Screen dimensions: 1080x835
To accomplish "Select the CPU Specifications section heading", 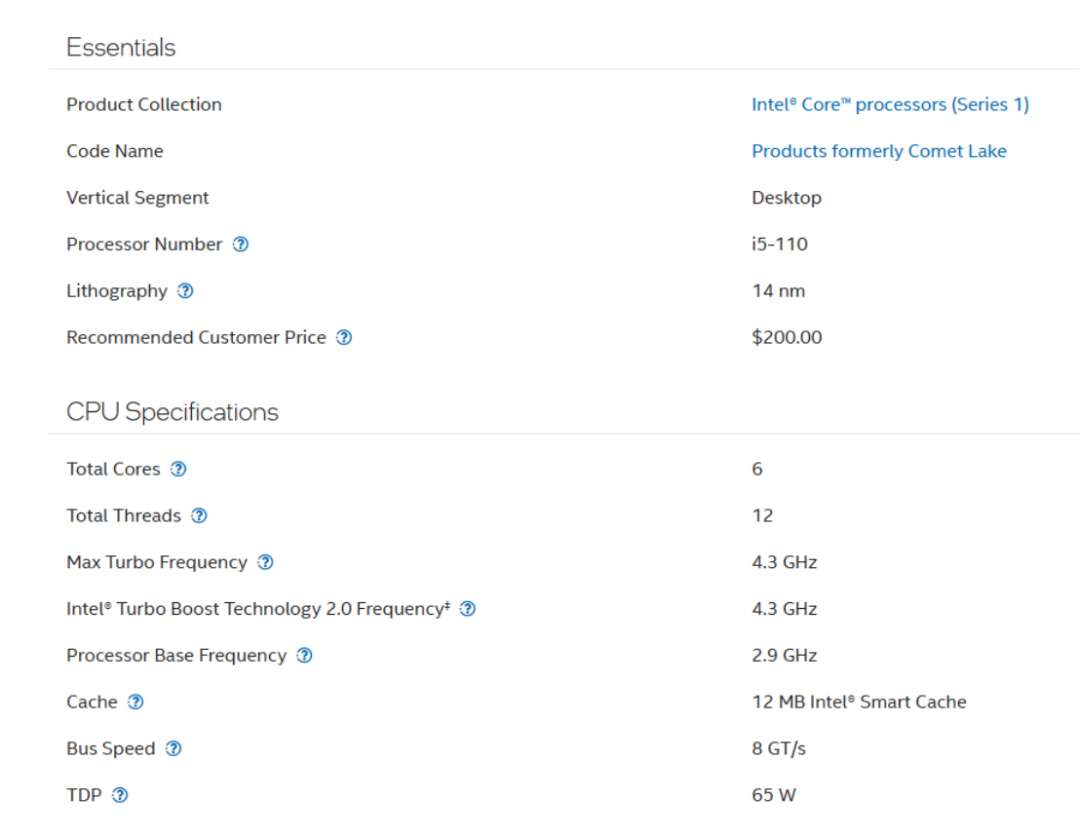I will click(172, 412).
